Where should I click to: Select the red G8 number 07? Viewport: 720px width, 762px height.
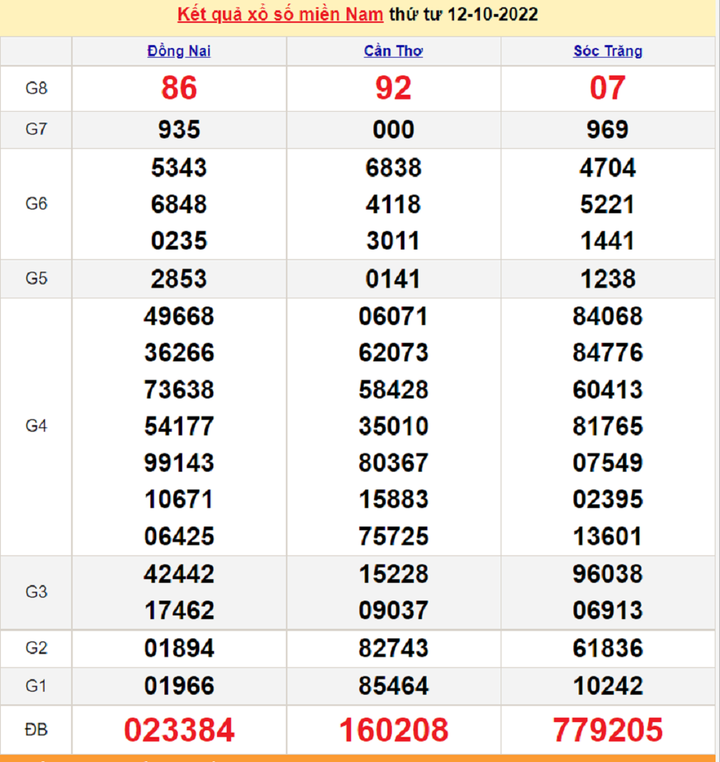tap(608, 88)
